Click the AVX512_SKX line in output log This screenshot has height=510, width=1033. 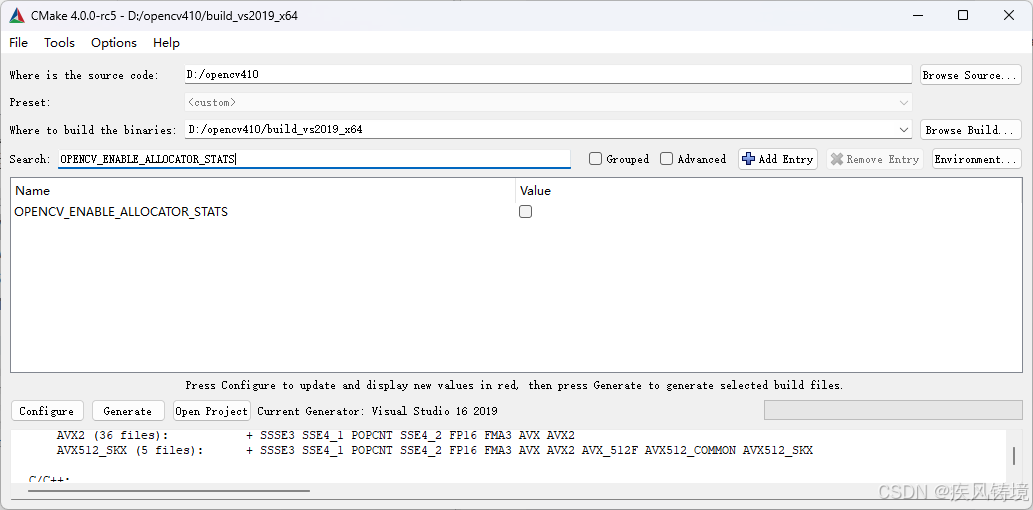pos(435,451)
